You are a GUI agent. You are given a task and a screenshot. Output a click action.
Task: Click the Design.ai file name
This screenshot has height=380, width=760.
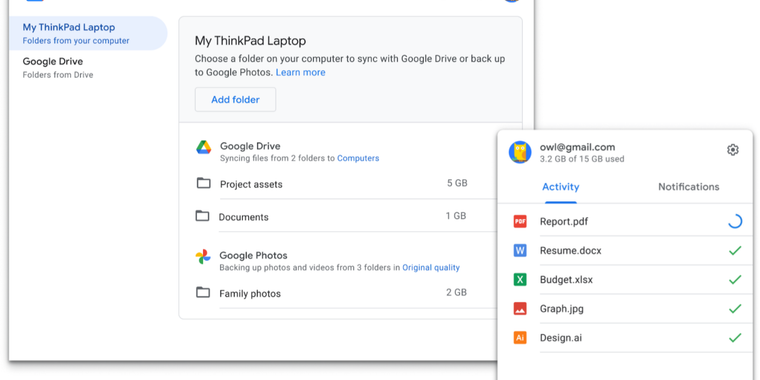pos(561,338)
